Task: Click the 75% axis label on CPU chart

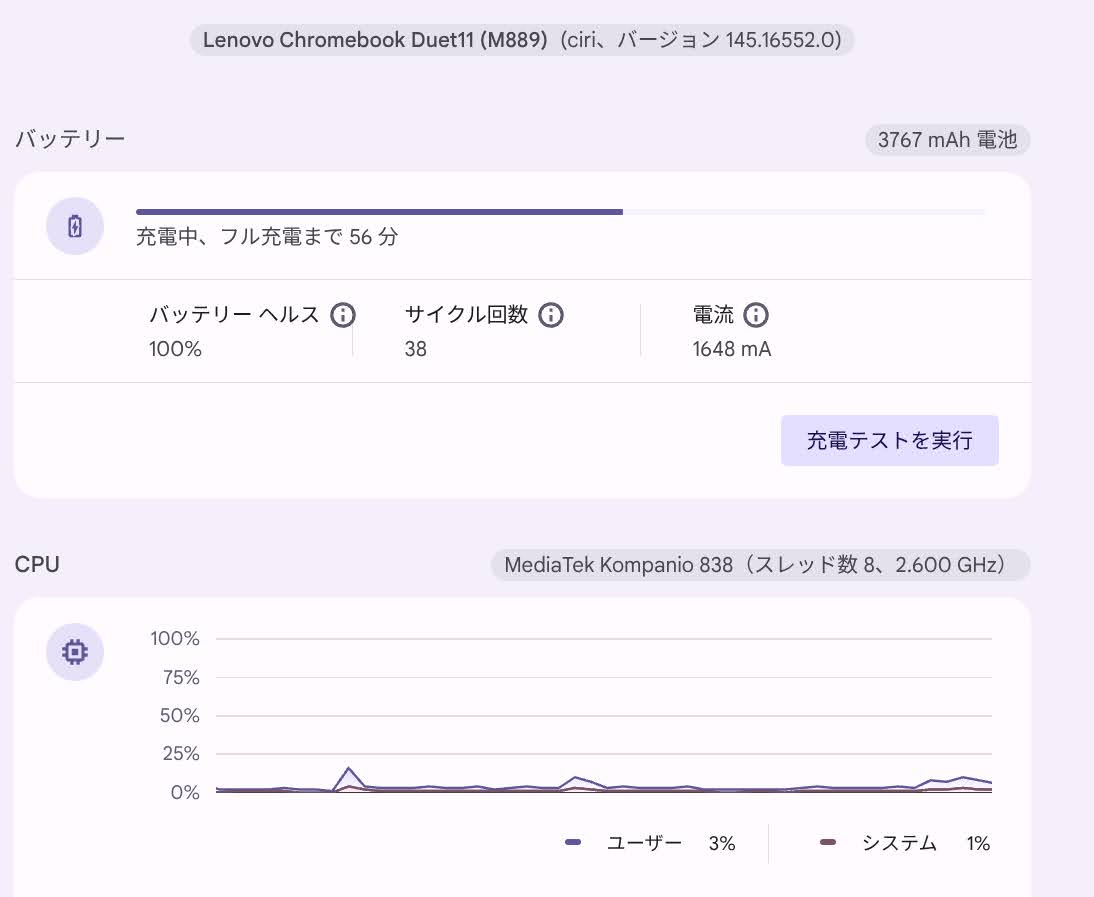Action: pos(181,677)
